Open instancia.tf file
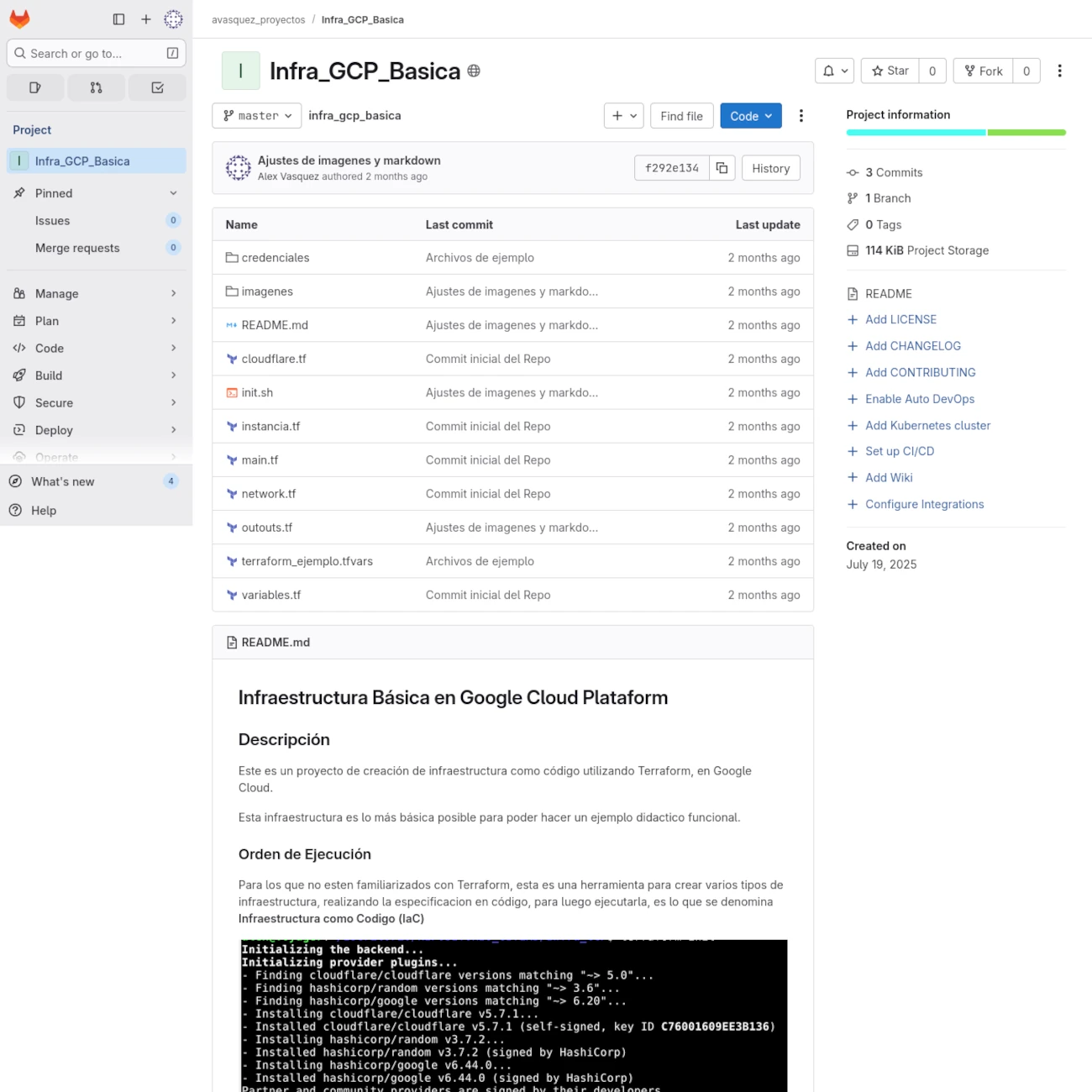The height and width of the screenshot is (1092, 1092). pos(270,427)
